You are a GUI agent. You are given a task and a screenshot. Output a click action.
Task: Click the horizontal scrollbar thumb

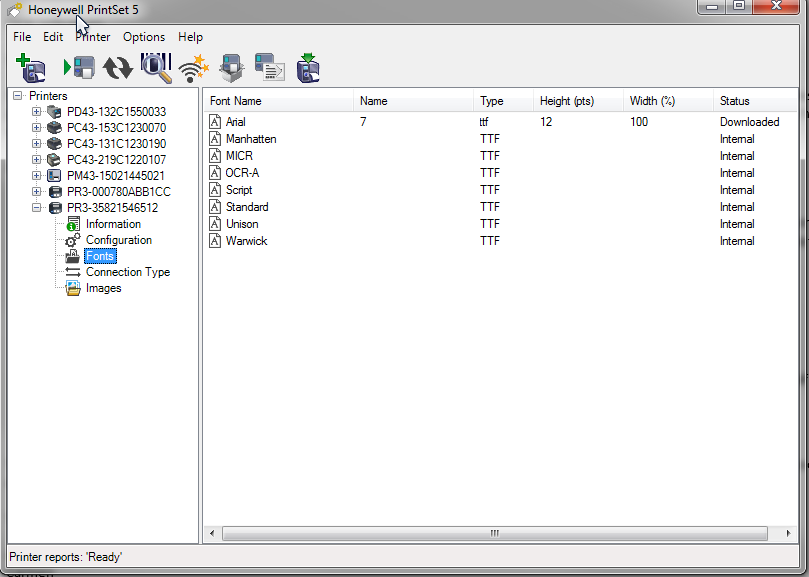click(x=495, y=533)
